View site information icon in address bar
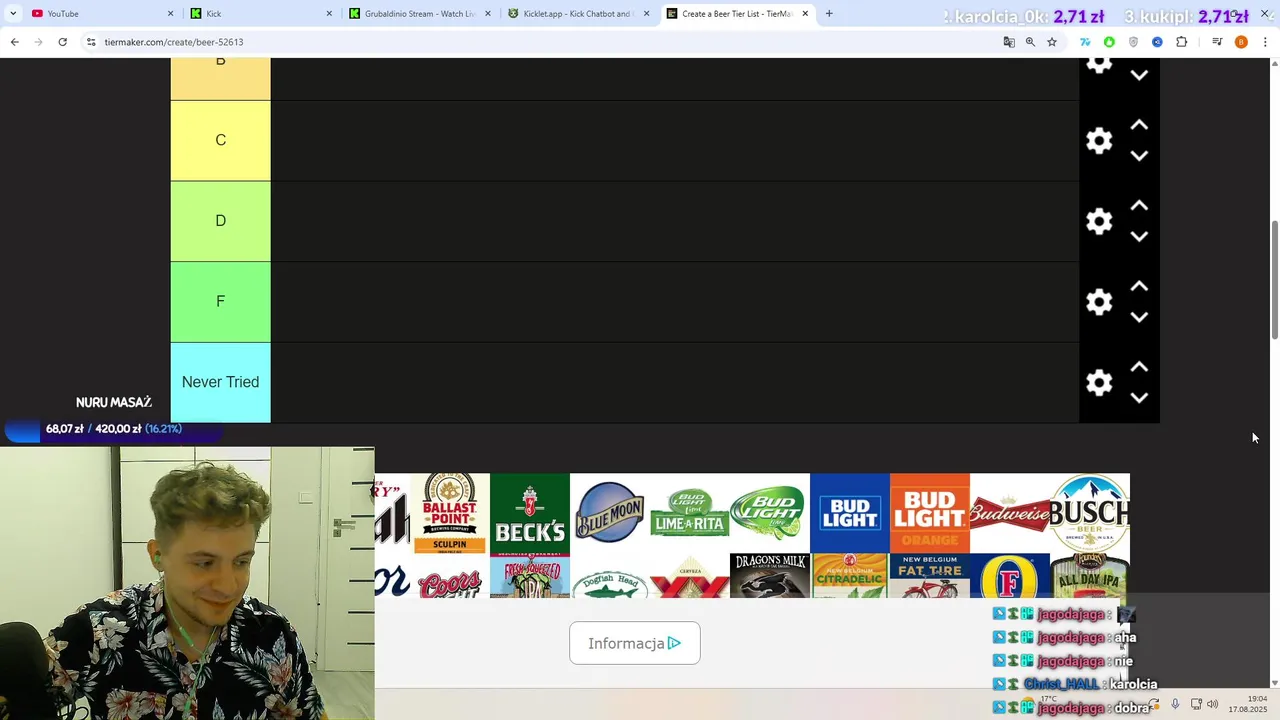This screenshot has height=720, width=1280. tap(91, 42)
